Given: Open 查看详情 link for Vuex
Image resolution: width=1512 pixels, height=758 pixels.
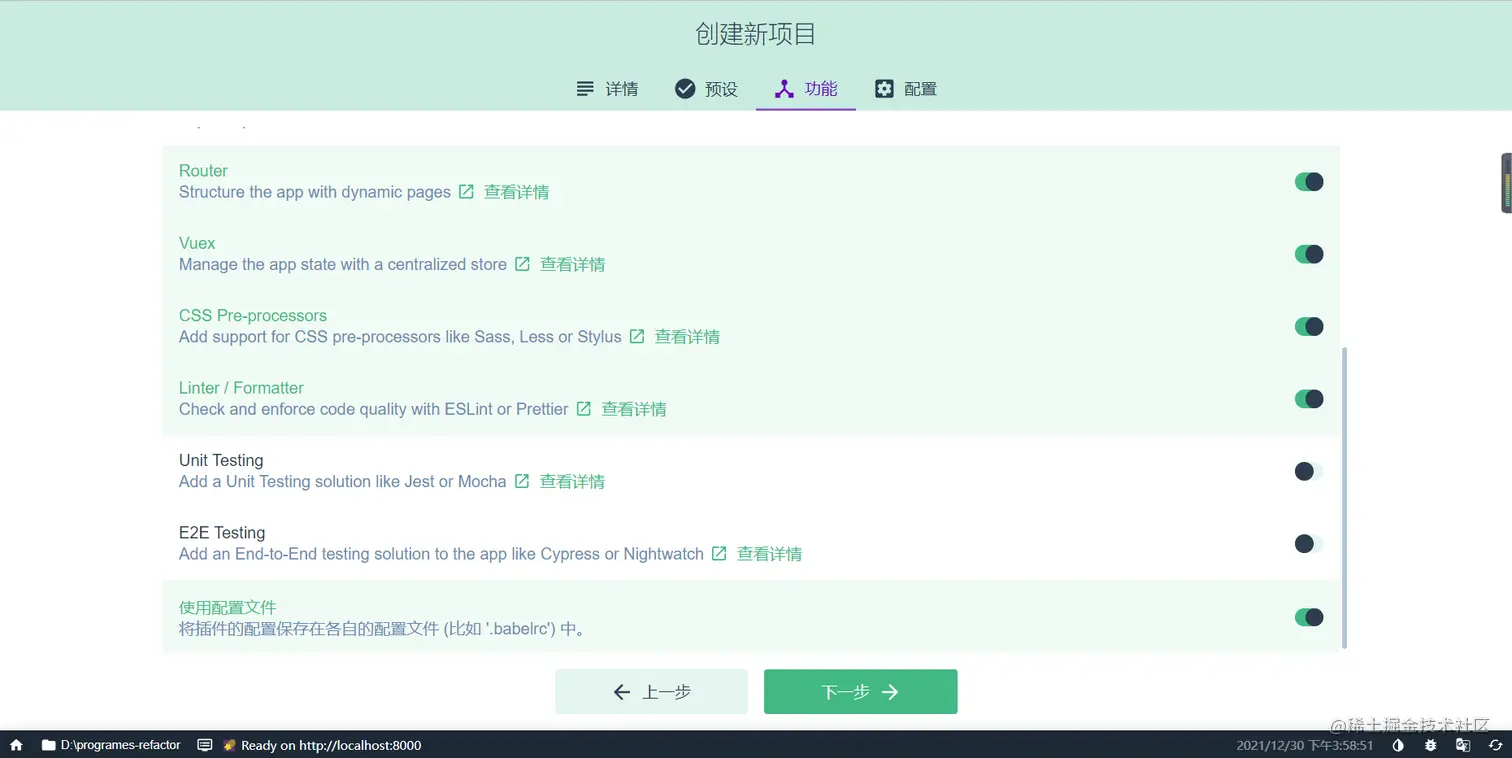Looking at the screenshot, I should (x=572, y=264).
